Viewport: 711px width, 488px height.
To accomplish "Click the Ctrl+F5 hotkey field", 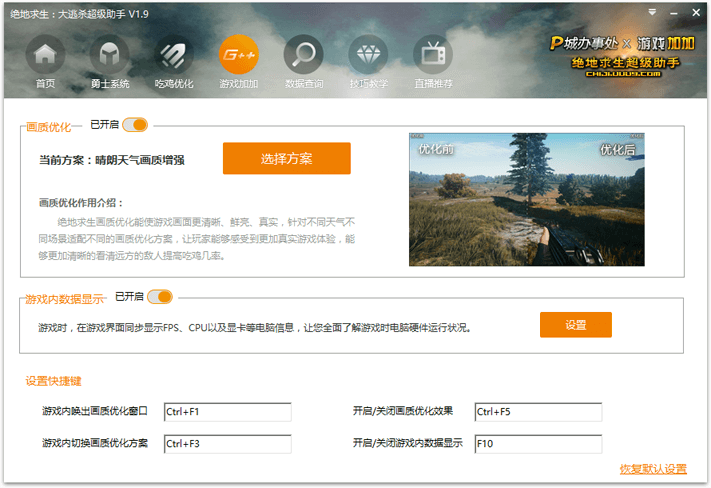I will (x=538, y=412).
